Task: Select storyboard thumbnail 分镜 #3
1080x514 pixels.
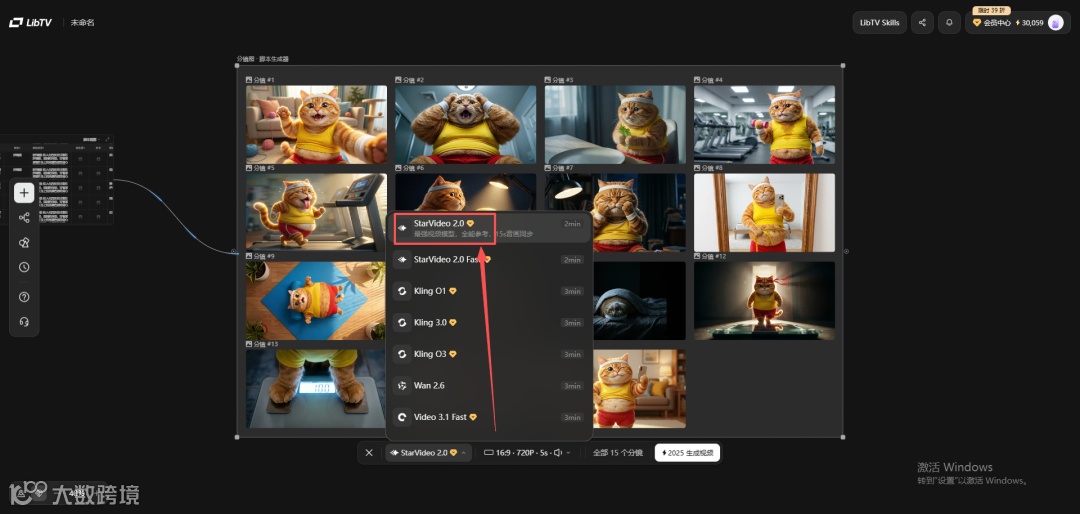Action: pos(615,125)
